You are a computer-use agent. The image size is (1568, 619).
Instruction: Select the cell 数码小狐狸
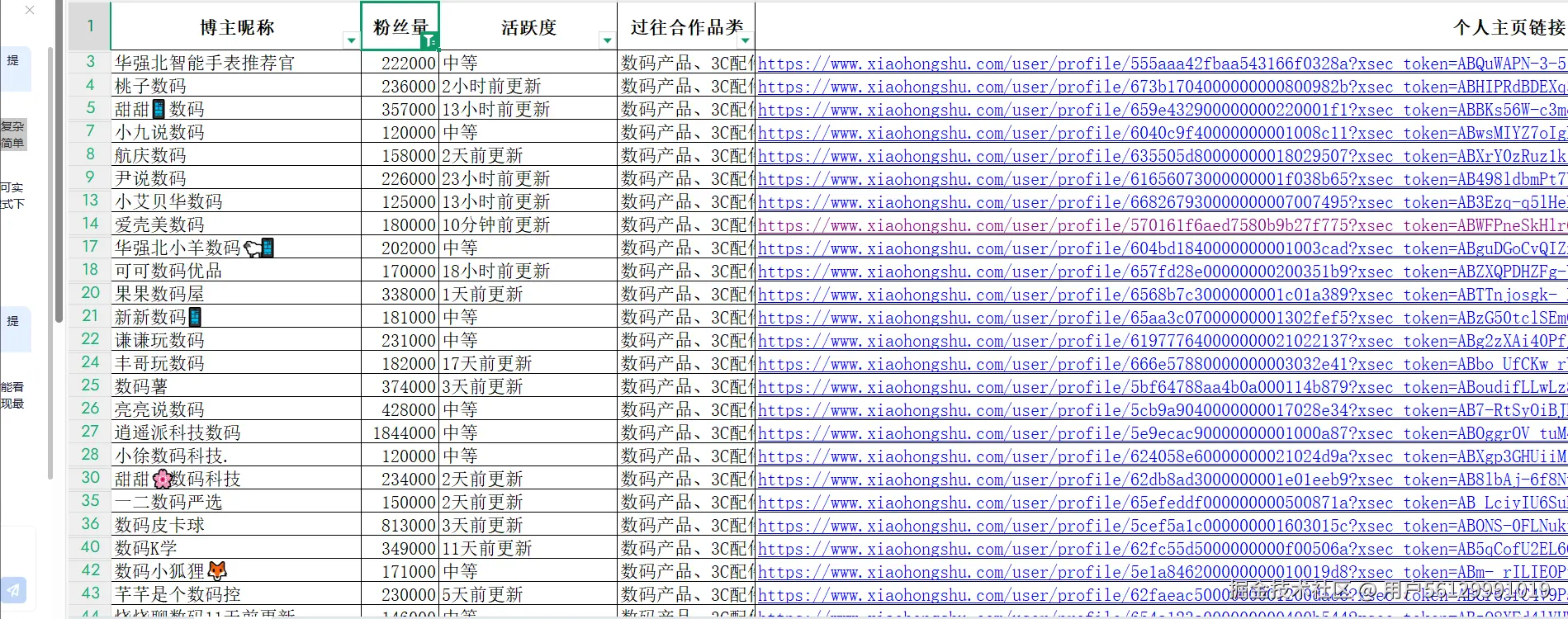click(235, 571)
